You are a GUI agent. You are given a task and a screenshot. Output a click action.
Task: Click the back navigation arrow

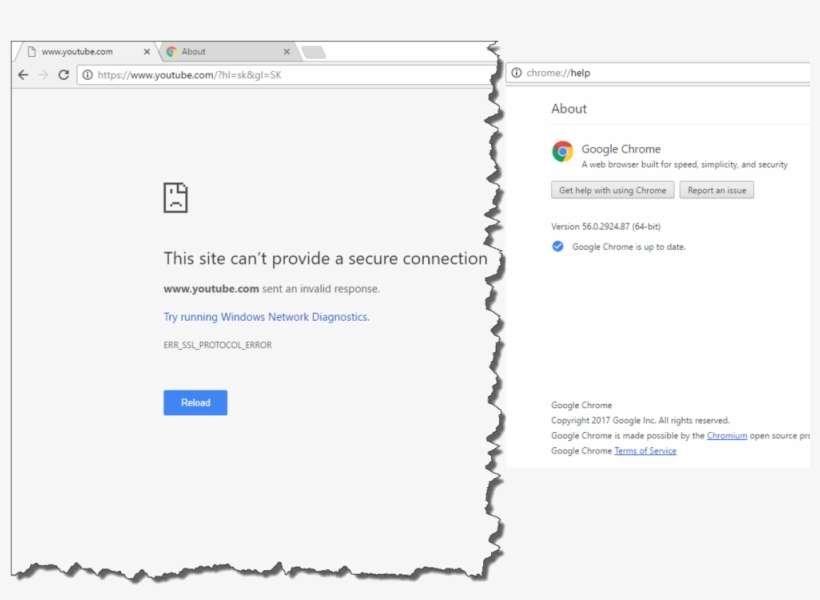pos(24,74)
